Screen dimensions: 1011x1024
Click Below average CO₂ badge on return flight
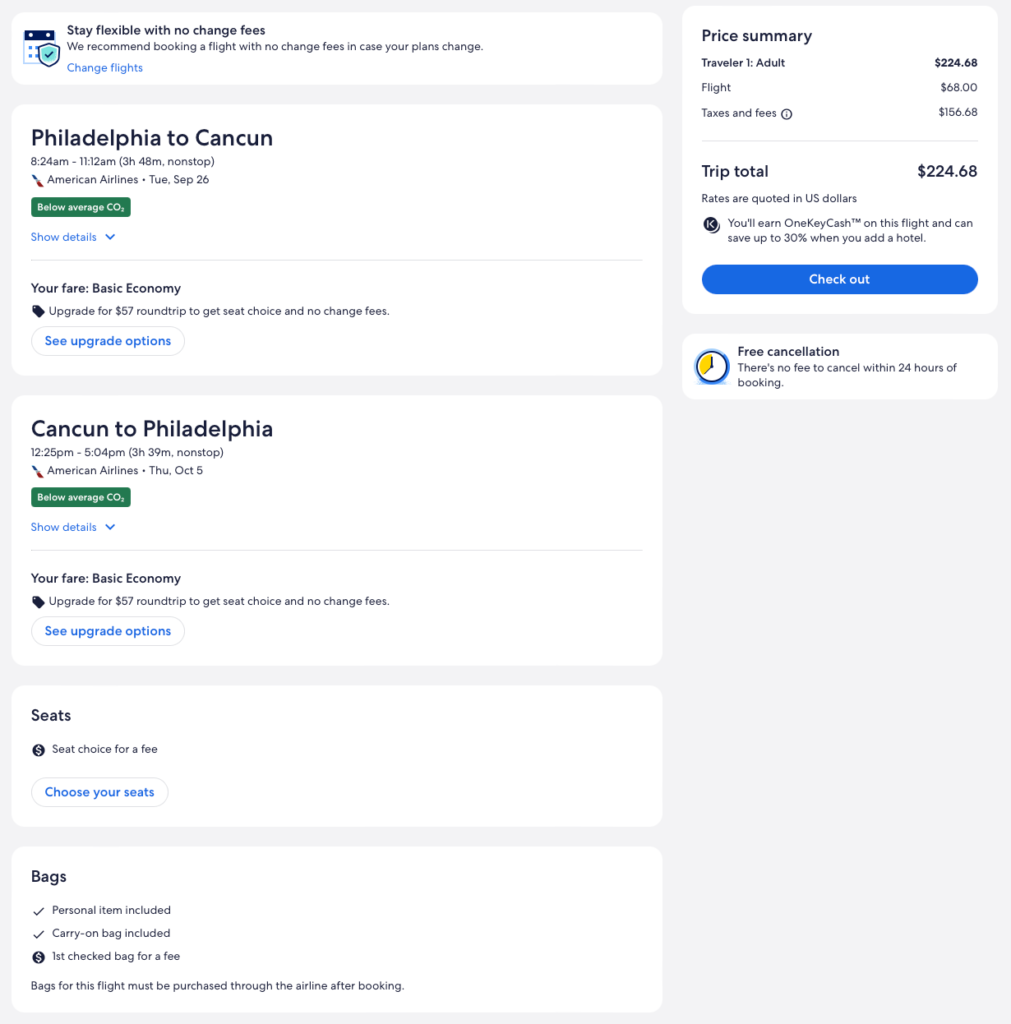coord(81,497)
